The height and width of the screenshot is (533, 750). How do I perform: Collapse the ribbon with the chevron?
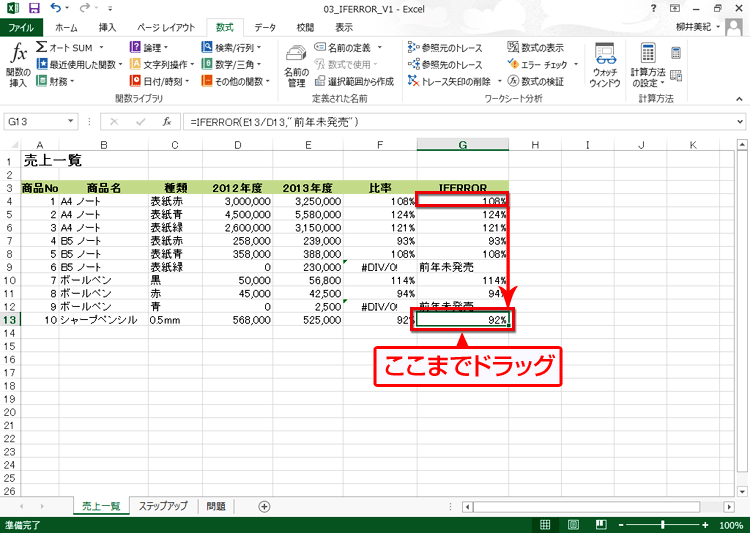click(739, 99)
